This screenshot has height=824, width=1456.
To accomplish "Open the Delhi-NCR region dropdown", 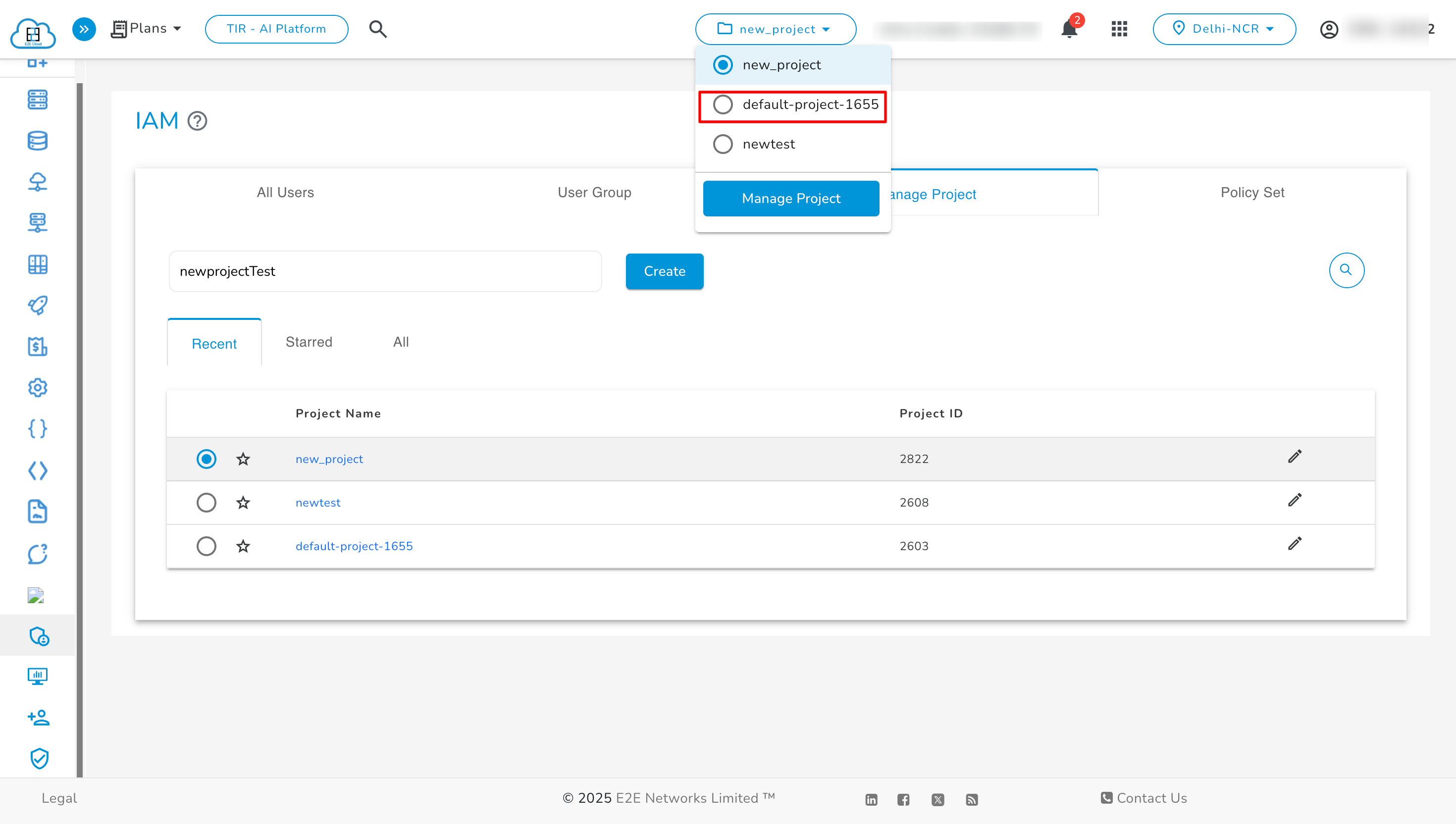I will 1223,29.
